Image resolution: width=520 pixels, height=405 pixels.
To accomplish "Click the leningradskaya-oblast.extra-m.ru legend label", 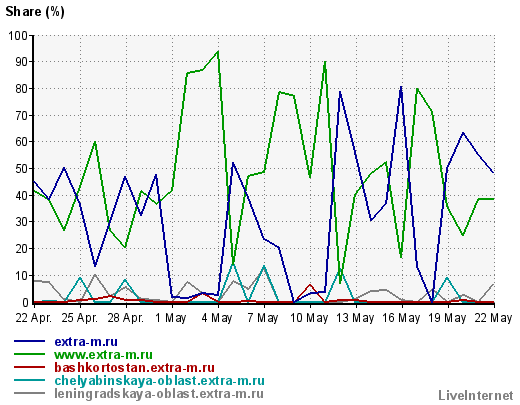I will [159, 394].
